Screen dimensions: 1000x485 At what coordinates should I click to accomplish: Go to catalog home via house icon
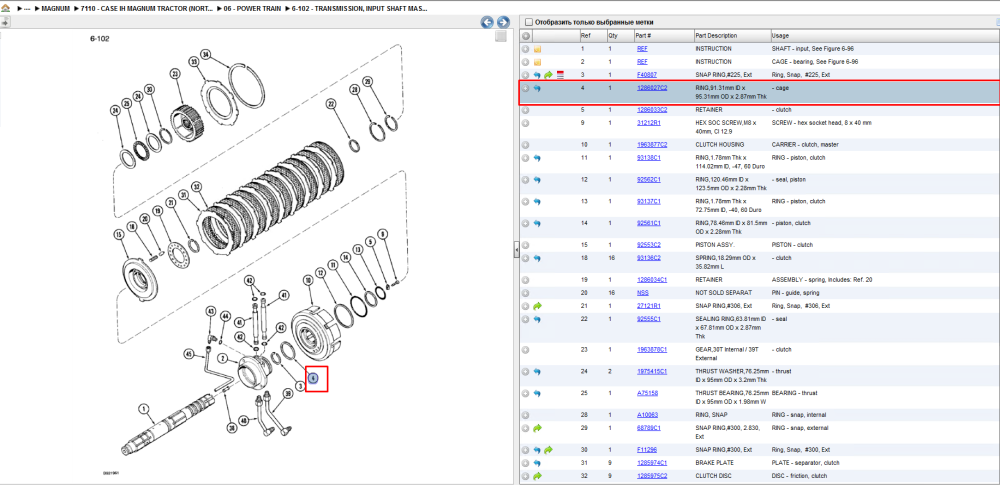click(x=5, y=10)
